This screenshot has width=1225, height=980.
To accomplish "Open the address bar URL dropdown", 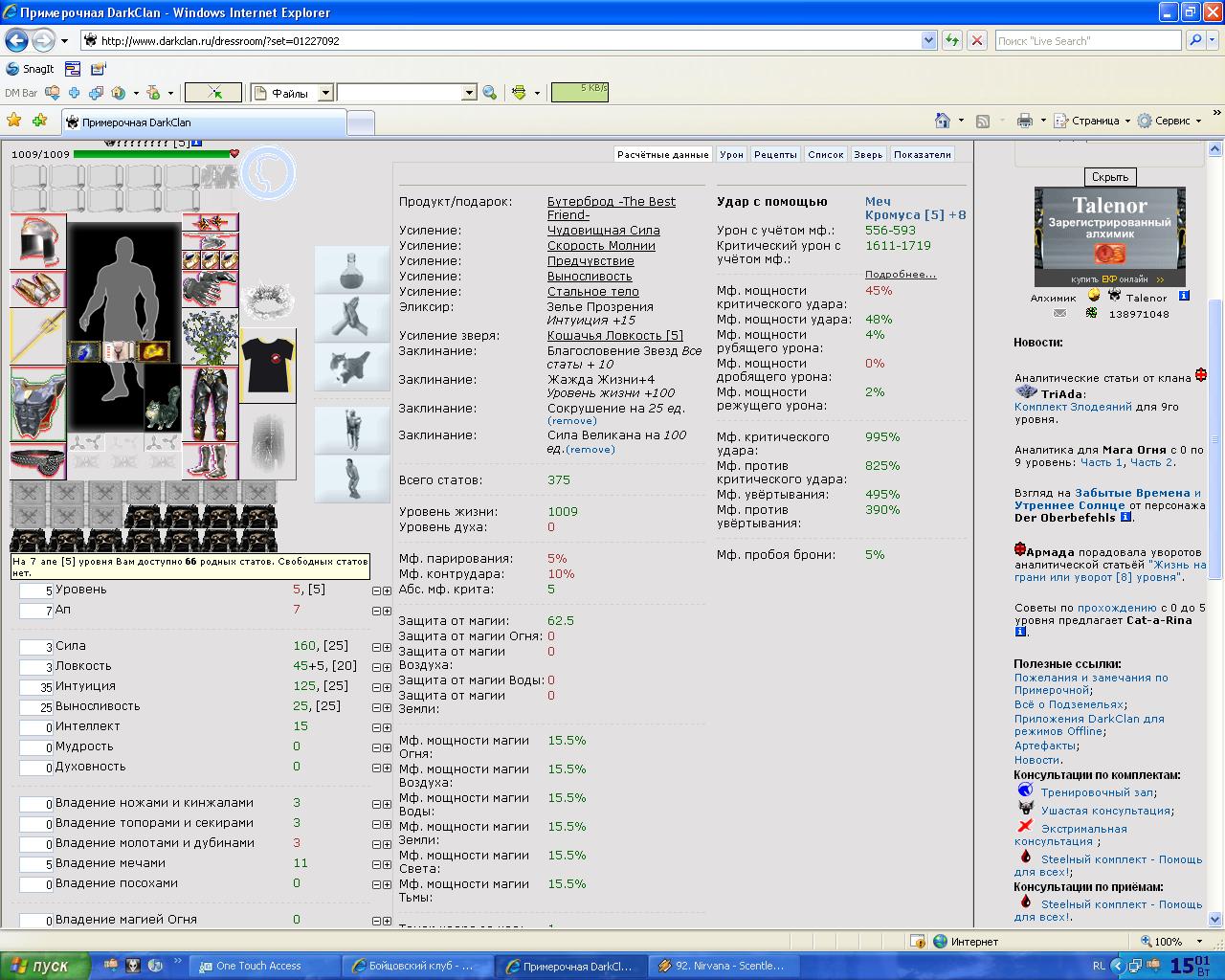I will click(928, 40).
